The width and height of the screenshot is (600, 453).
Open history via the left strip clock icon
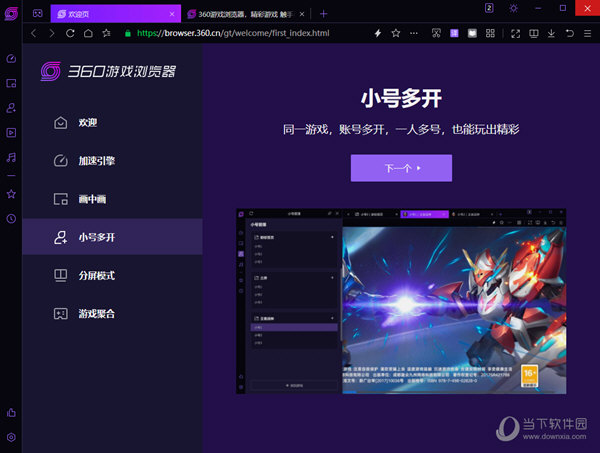11,218
